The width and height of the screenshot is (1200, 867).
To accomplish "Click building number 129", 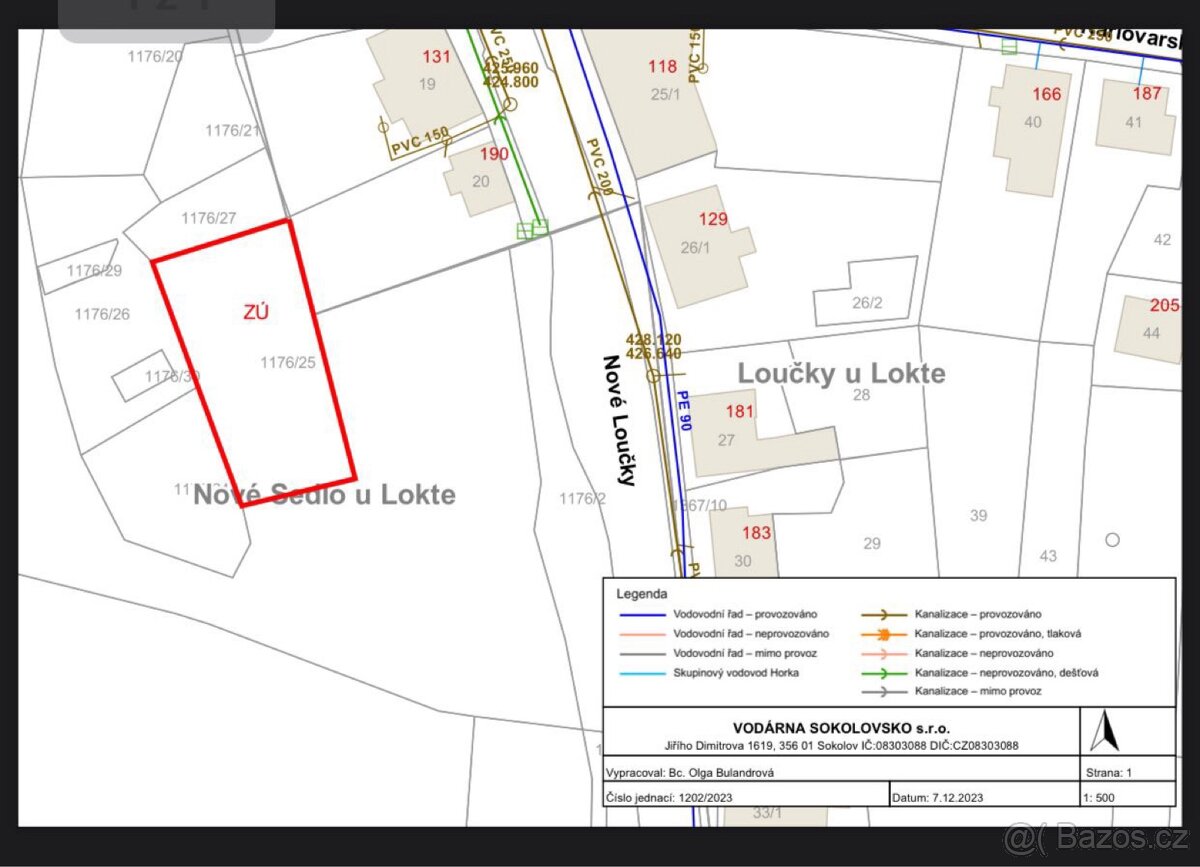I will pyautogui.click(x=713, y=220).
